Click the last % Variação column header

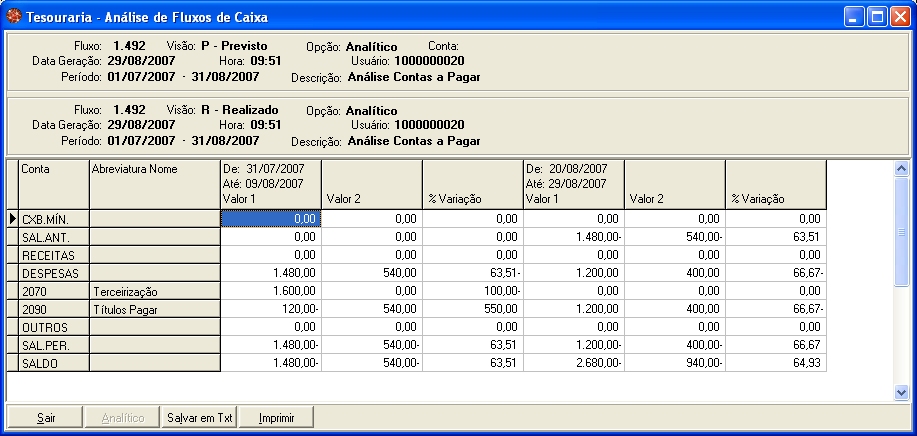pyautogui.click(x=776, y=185)
